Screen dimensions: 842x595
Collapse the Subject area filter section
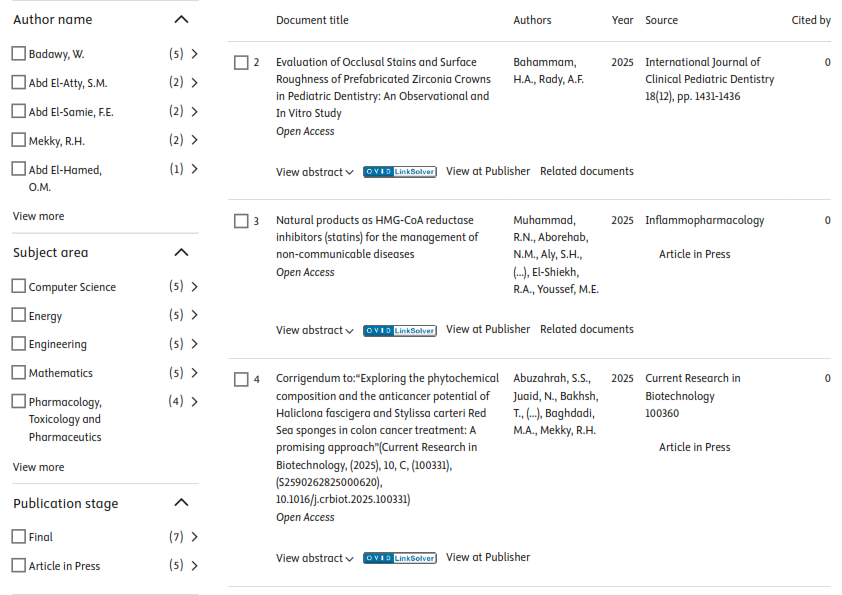pyautogui.click(x=181, y=253)
